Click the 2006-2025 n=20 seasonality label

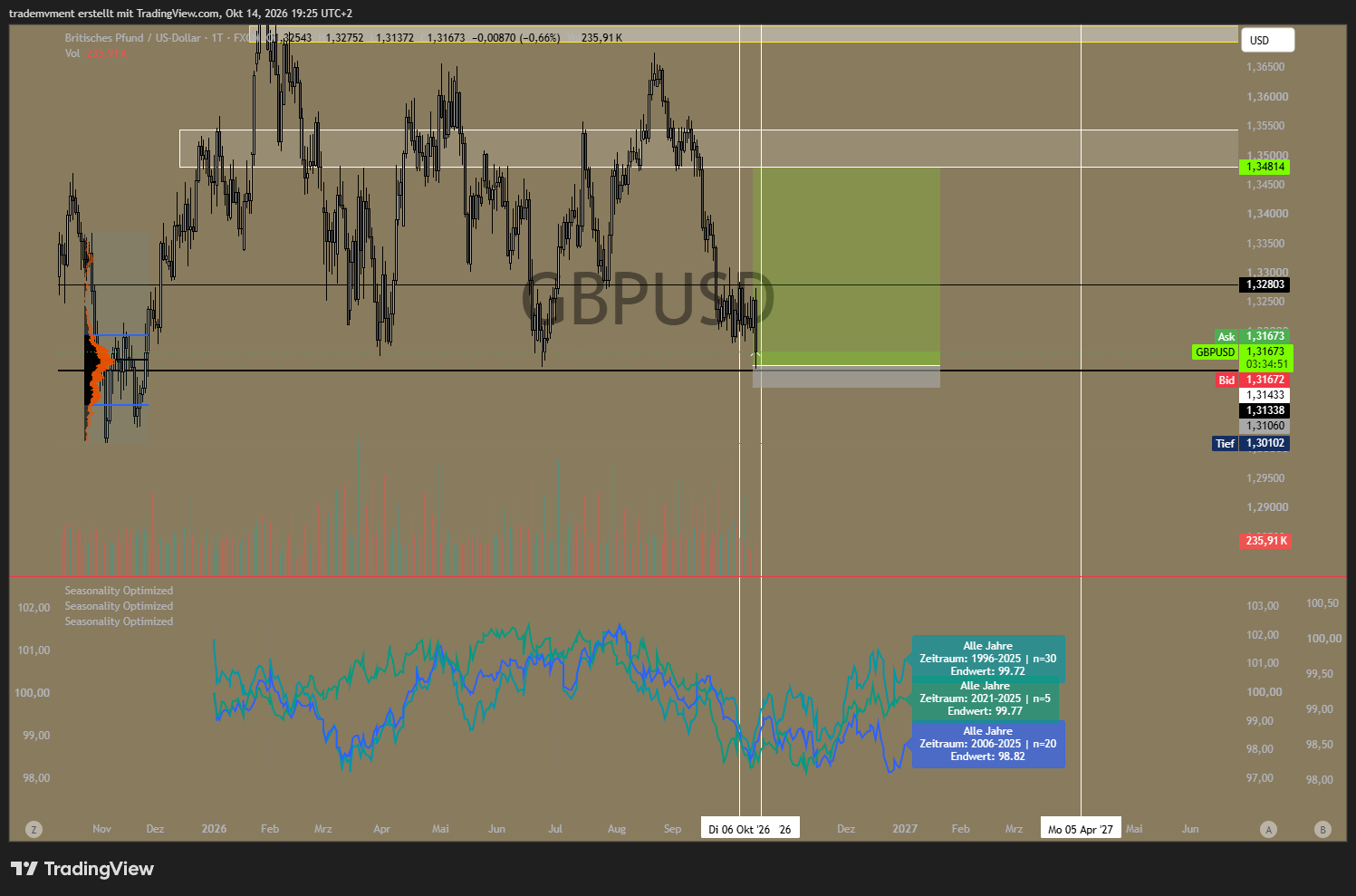point(988,744)
